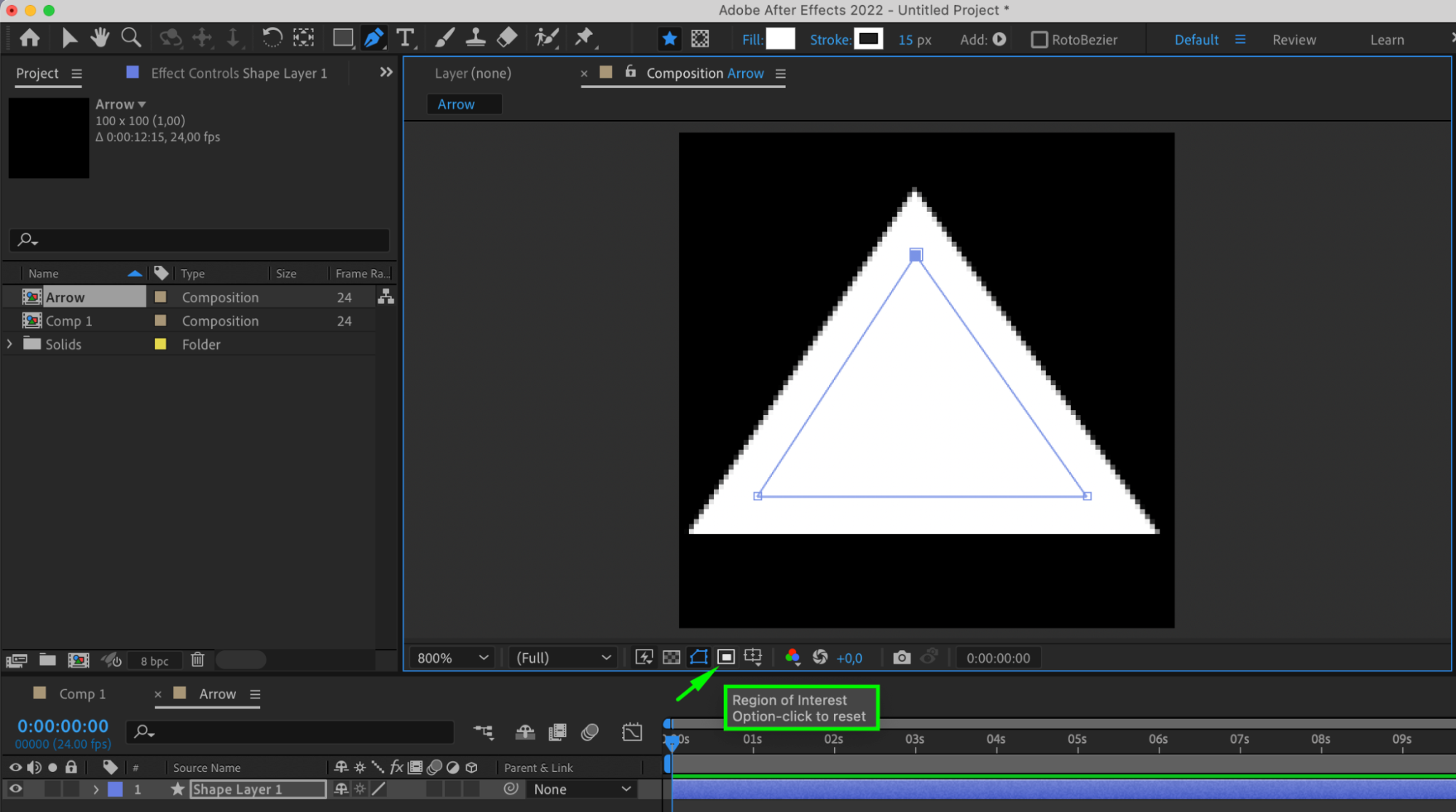Open the (Full) resolution dropdown

click(562, 658)
